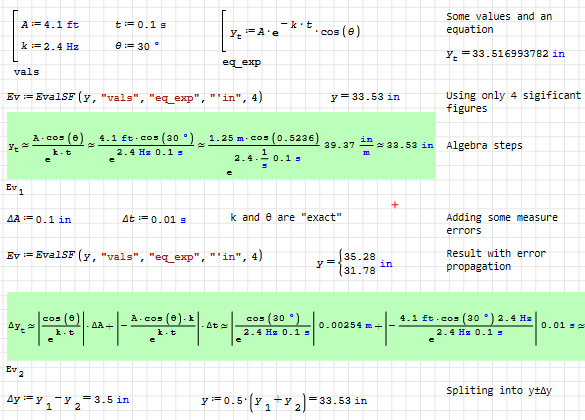Click the comment 'Algebra steps'
This screenshot has height=420, width=585.
pos(484,145)
